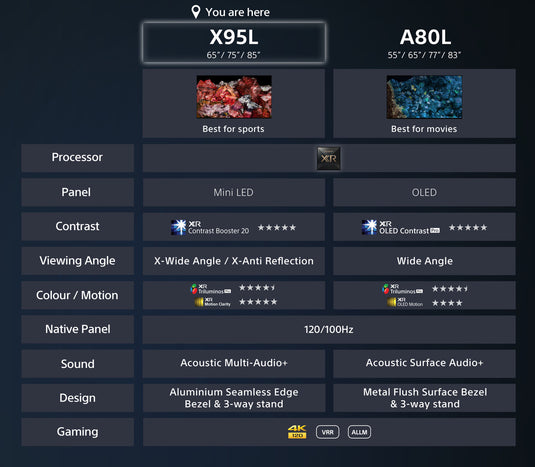
Task: Click the ALLM gaming badge
Action: [x=359, y=432]
